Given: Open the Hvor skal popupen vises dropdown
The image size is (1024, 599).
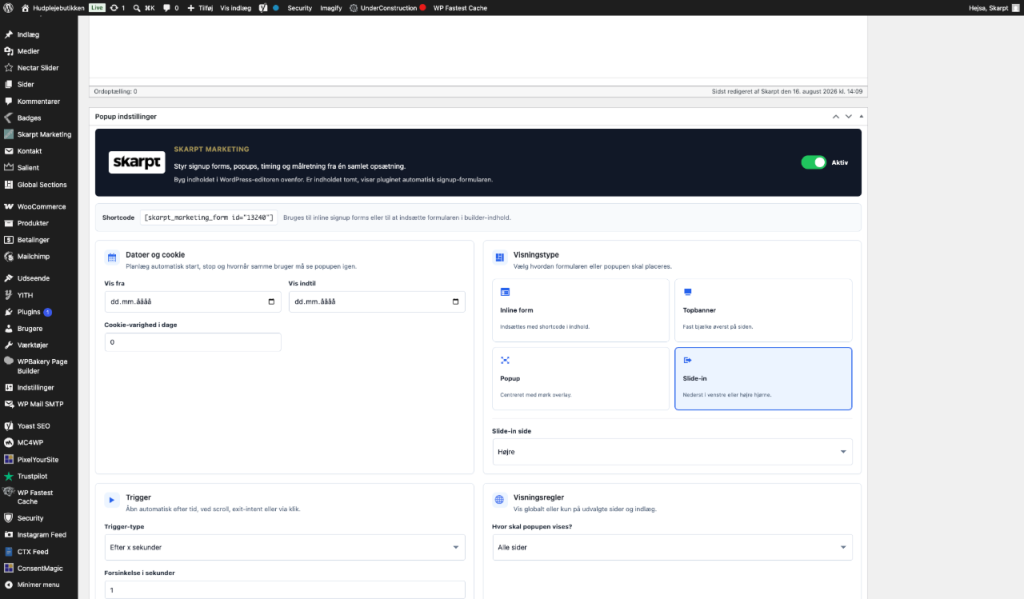Looking at the screenshot, I should pos(672,547).
